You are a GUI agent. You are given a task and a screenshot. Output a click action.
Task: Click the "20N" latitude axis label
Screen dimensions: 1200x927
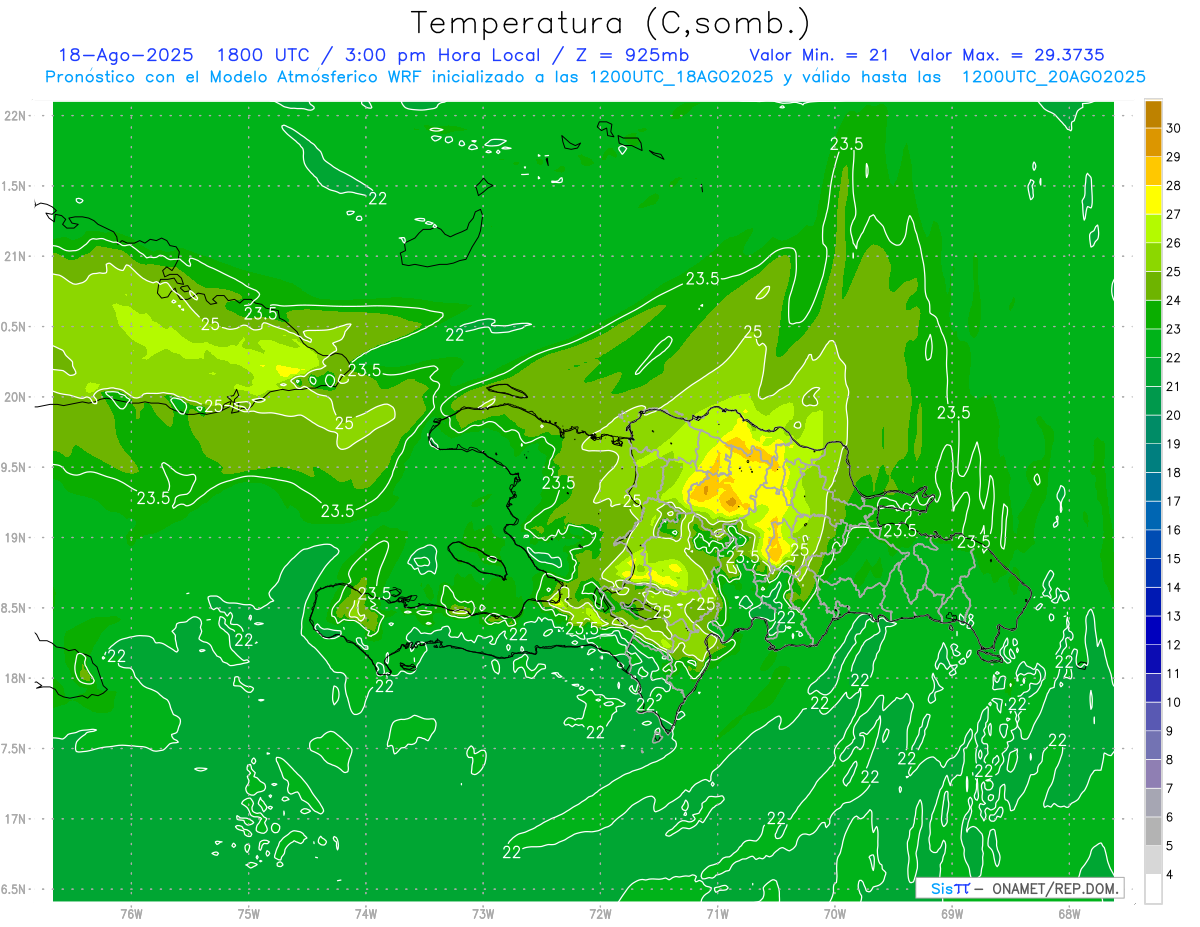coord(16,397)
